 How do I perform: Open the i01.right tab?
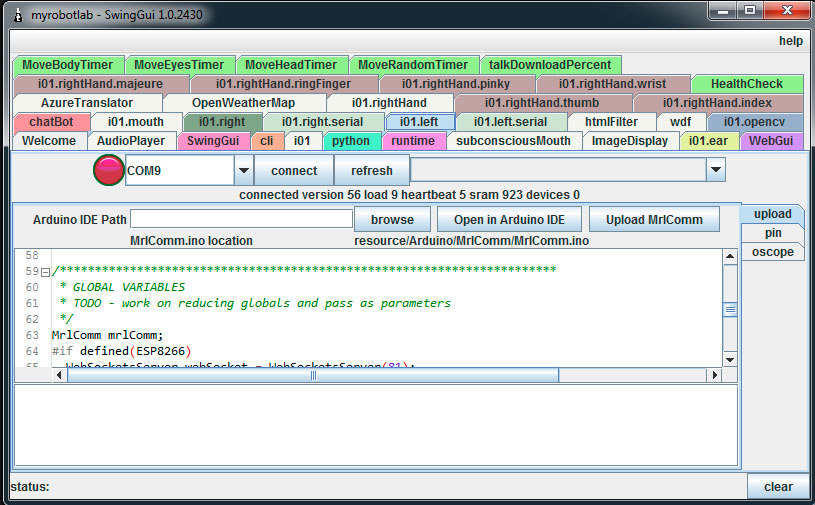[x=222, y=122]
